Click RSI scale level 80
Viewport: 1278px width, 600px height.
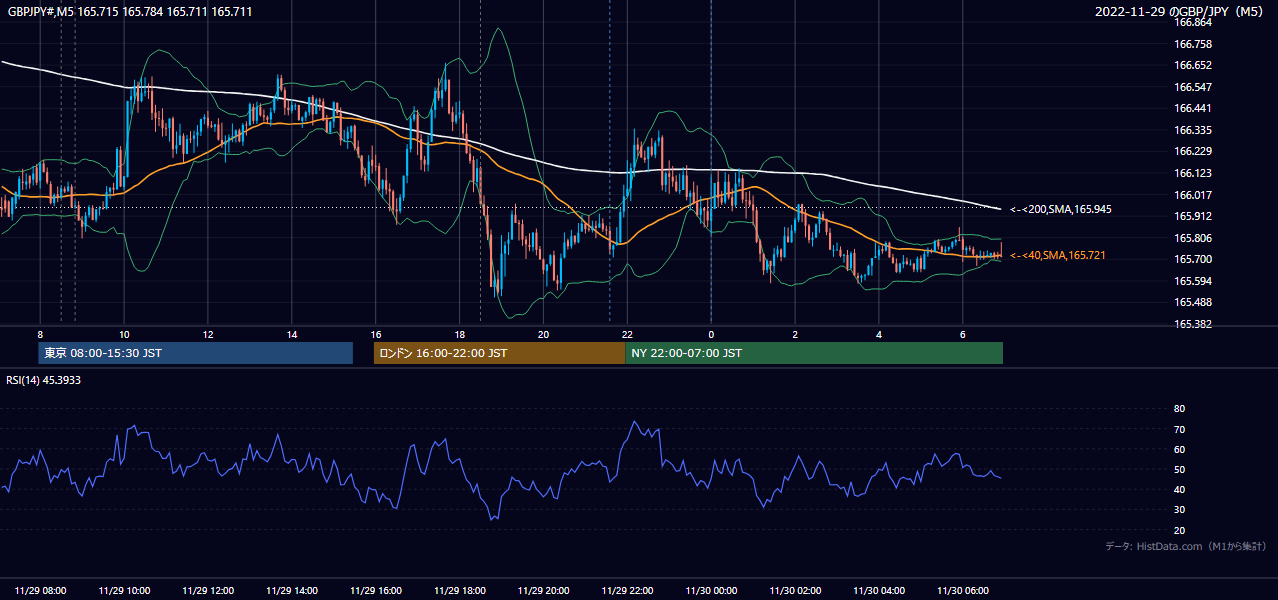point(1179,409)
